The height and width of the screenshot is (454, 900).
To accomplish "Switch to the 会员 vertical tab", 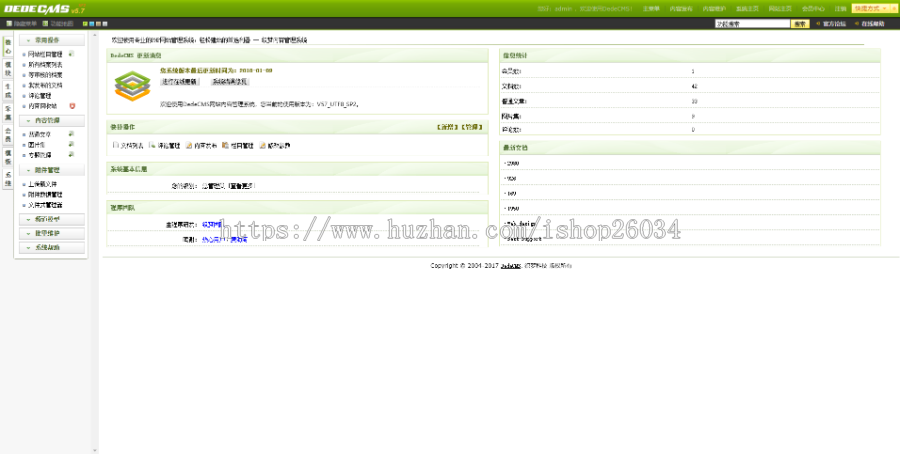I will click(8, 135).
